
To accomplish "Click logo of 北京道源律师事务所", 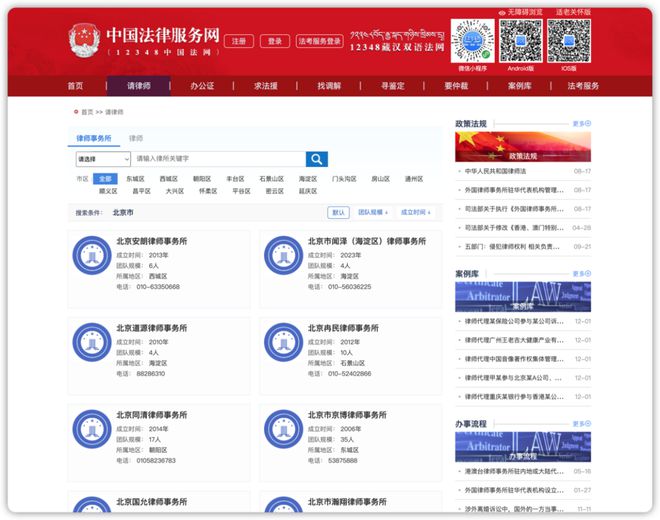I will (92, 342).
